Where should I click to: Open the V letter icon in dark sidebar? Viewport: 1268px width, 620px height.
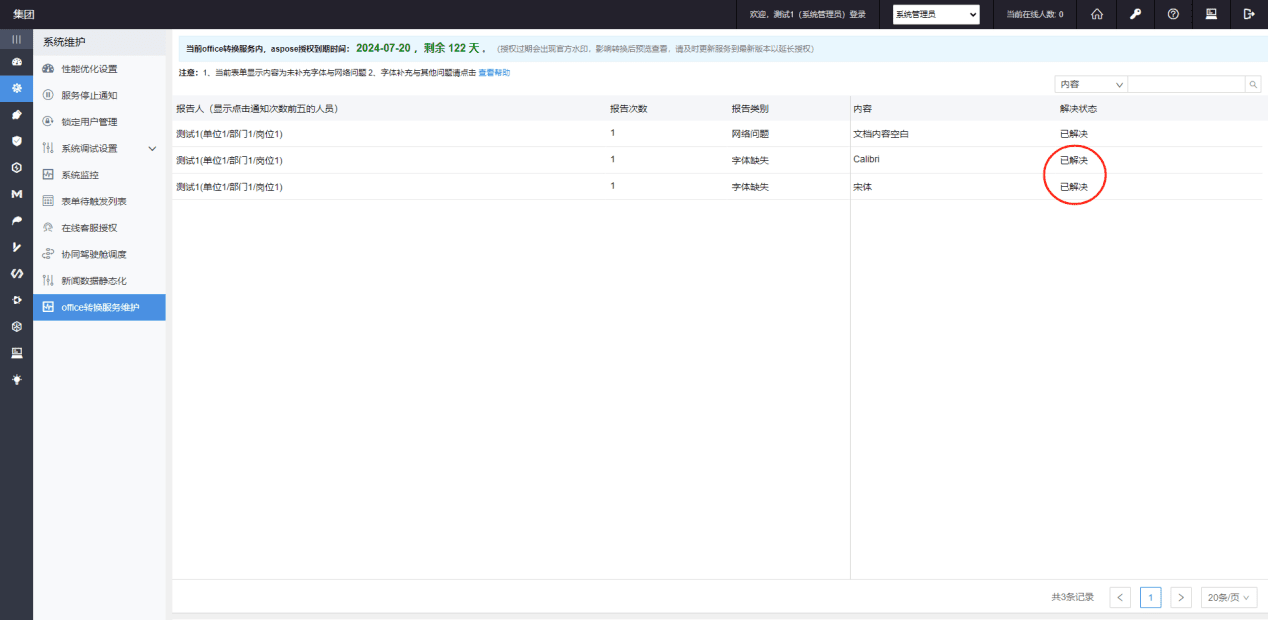pos(16,247)
